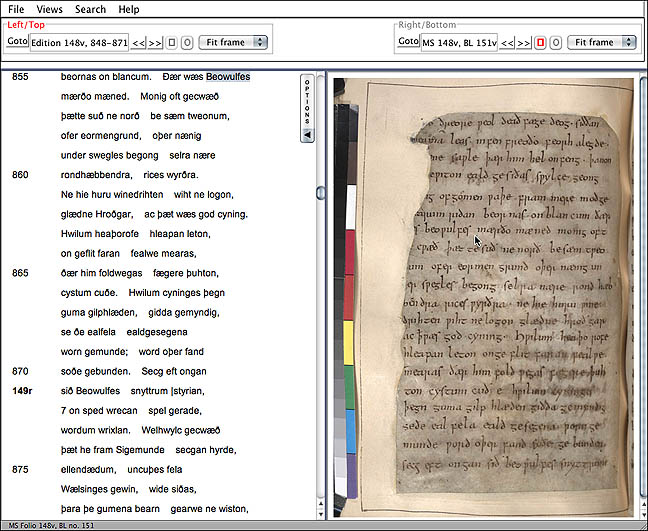Click 'guma gilphlæden,' in the edition text

[x=99, y=313]
